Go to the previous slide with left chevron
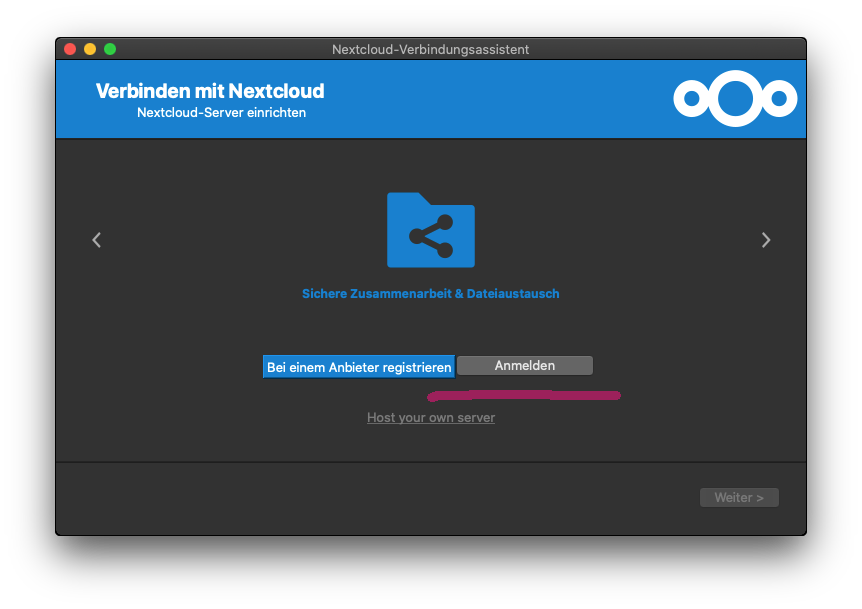Viewport: 862px width, 609px height. click(97, 240)
